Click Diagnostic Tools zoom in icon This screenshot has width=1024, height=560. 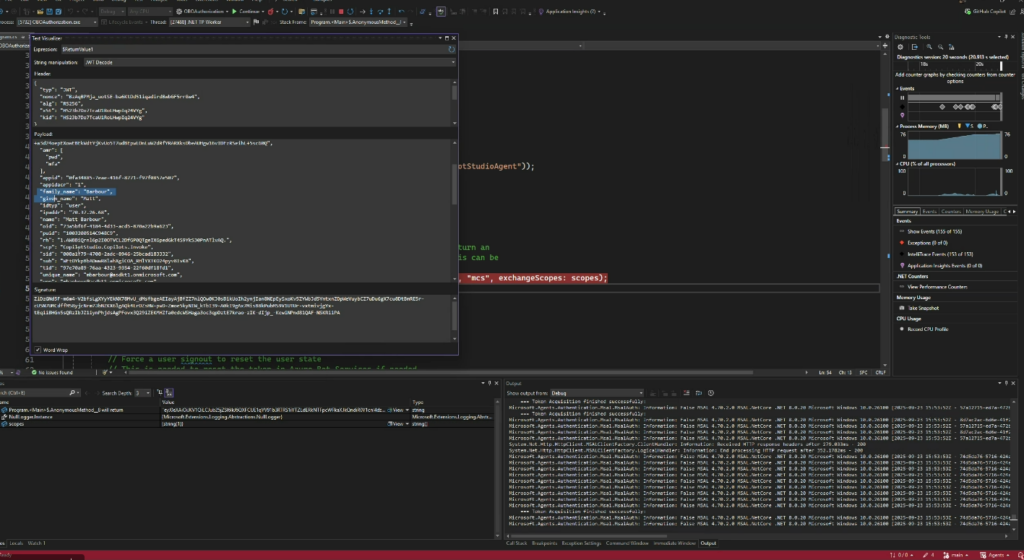[x=929, y=47]
